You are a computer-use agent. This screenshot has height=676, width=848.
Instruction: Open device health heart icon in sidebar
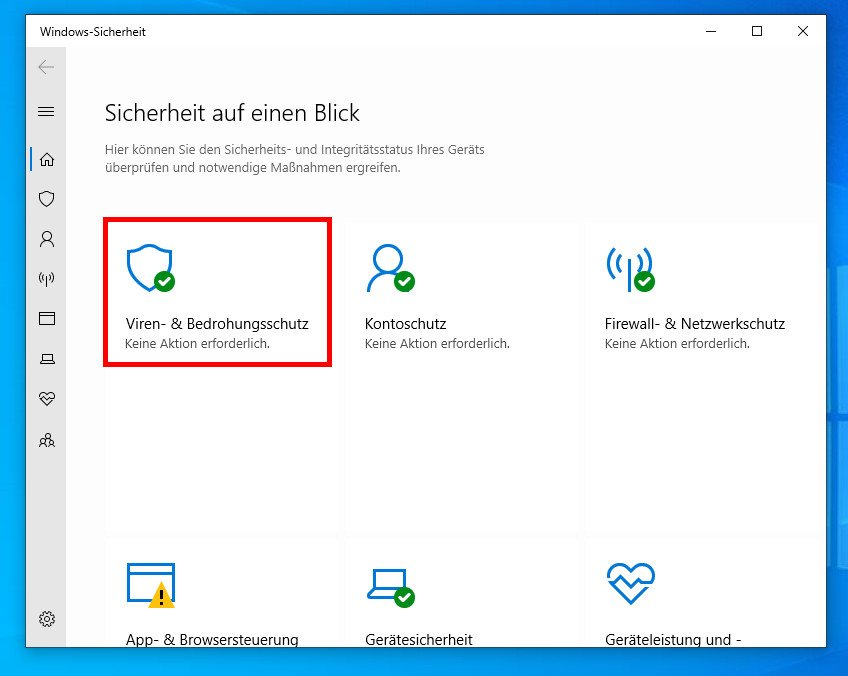click(47, 399)
